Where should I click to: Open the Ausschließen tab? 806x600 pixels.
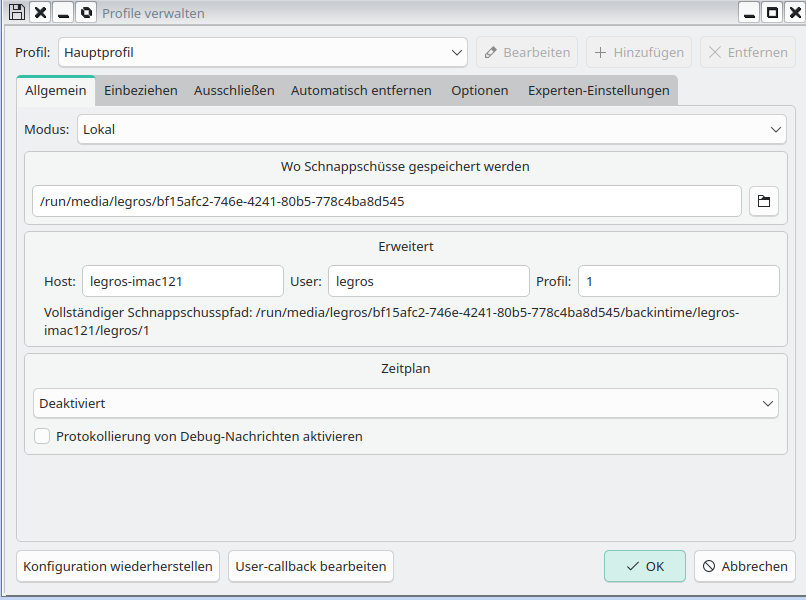(234, 90)
